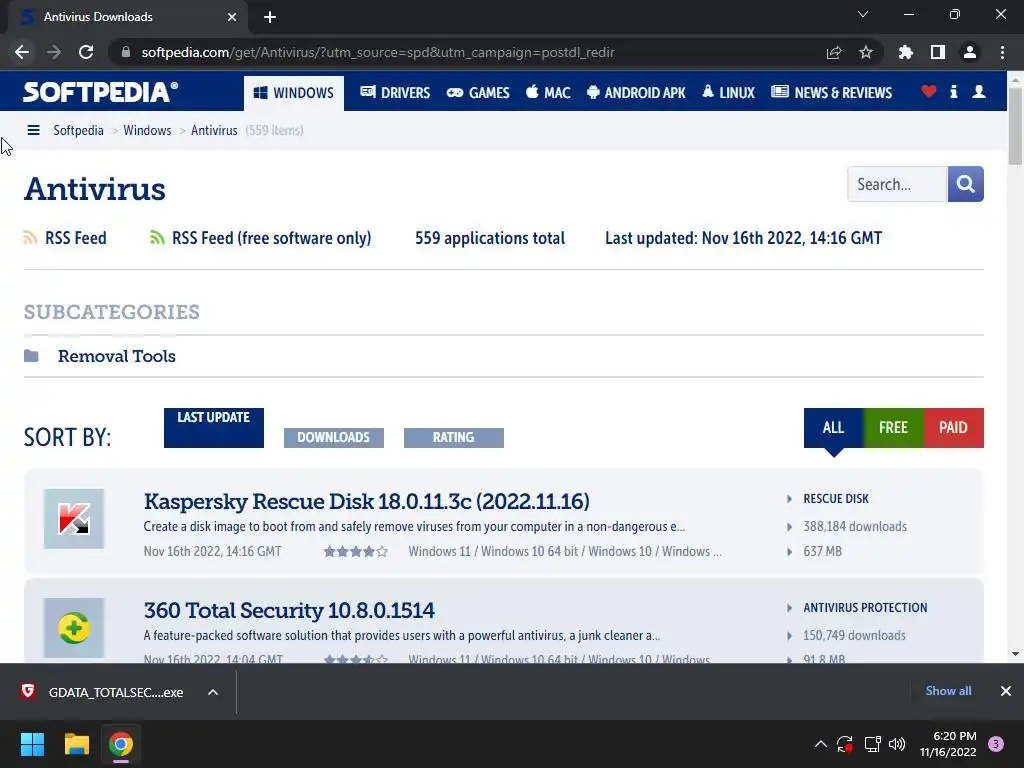Click the green RSS free software icon
This screenshot has height=768, width=1024.
pos(157,238)
